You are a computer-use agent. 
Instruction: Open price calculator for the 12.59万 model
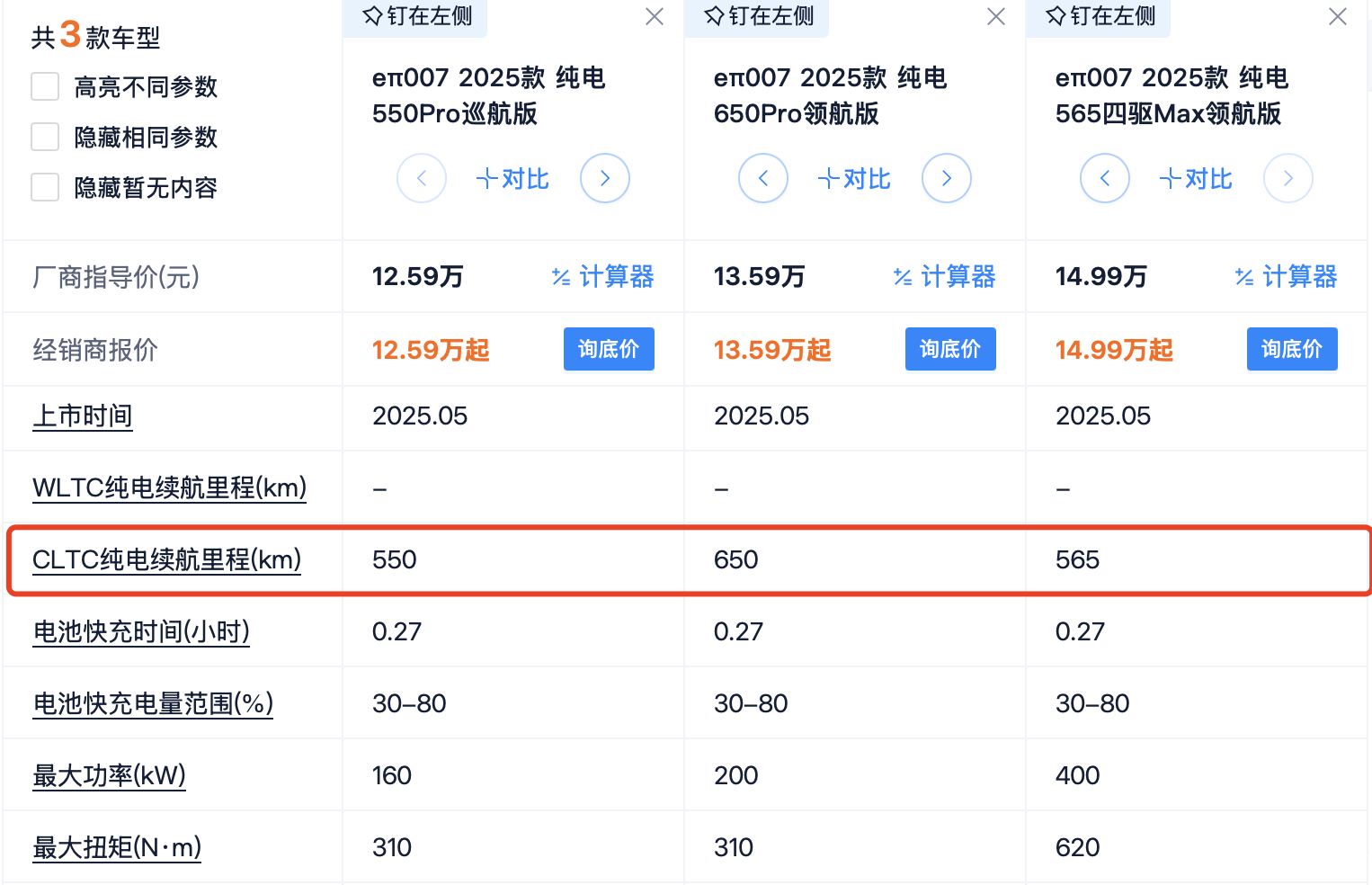602,276
